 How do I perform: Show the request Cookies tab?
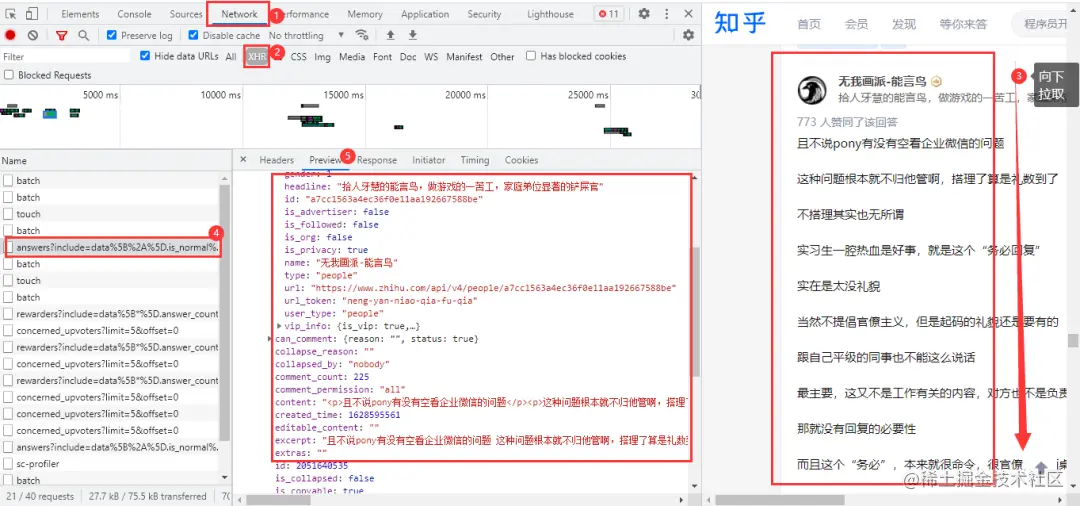point(521,160)
